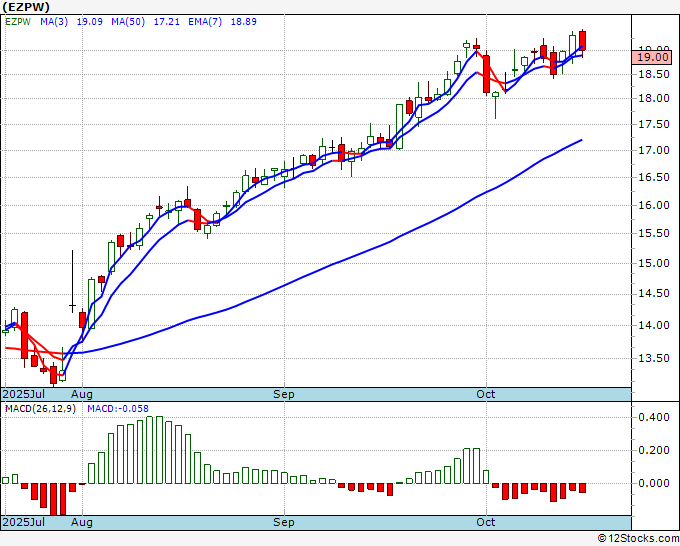Click the 0.200 MACD axis label
The image size is (680, 546).
pyautogui.click(x=654, y=450)
